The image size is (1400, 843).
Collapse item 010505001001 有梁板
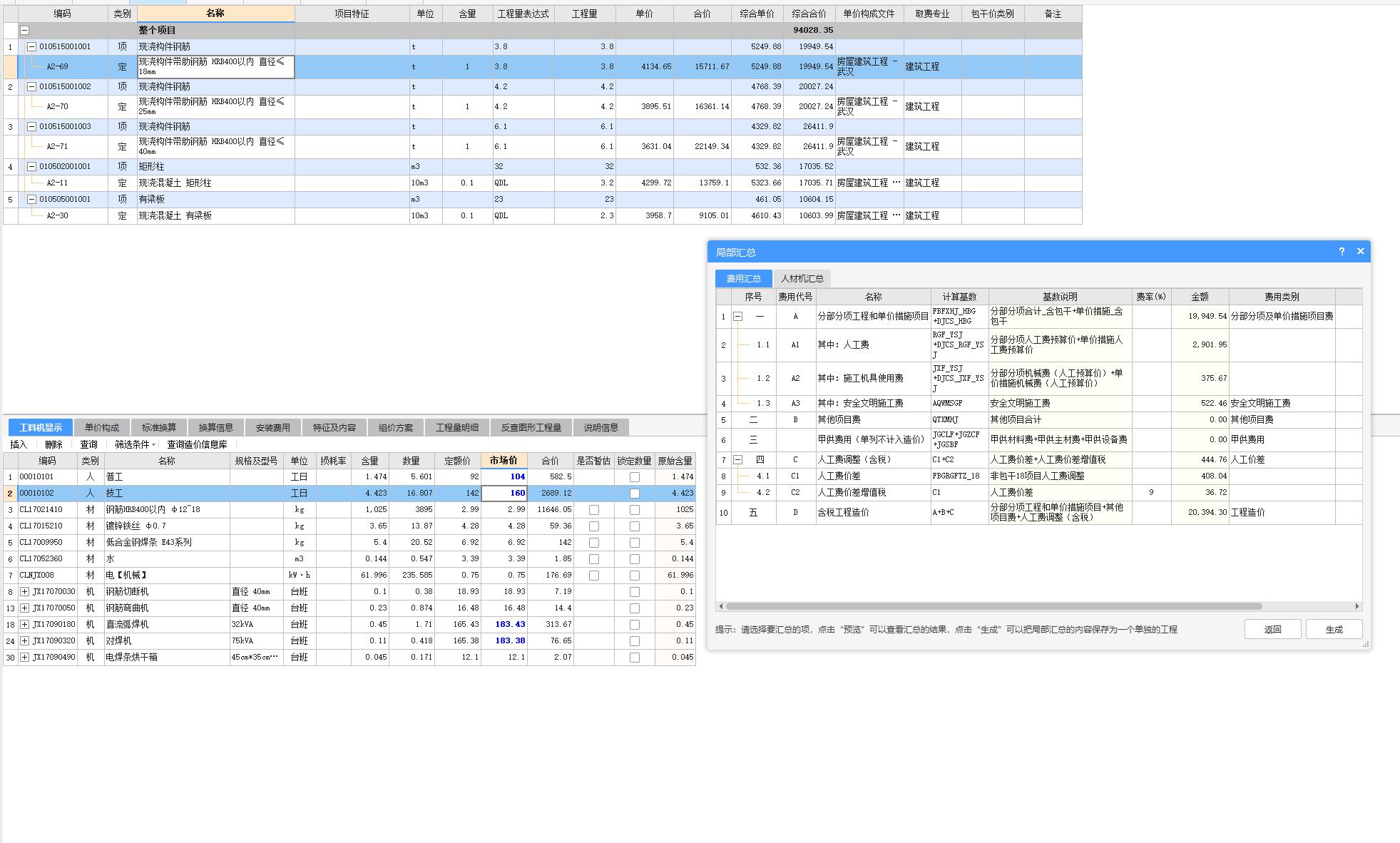[x=31, y=199]
